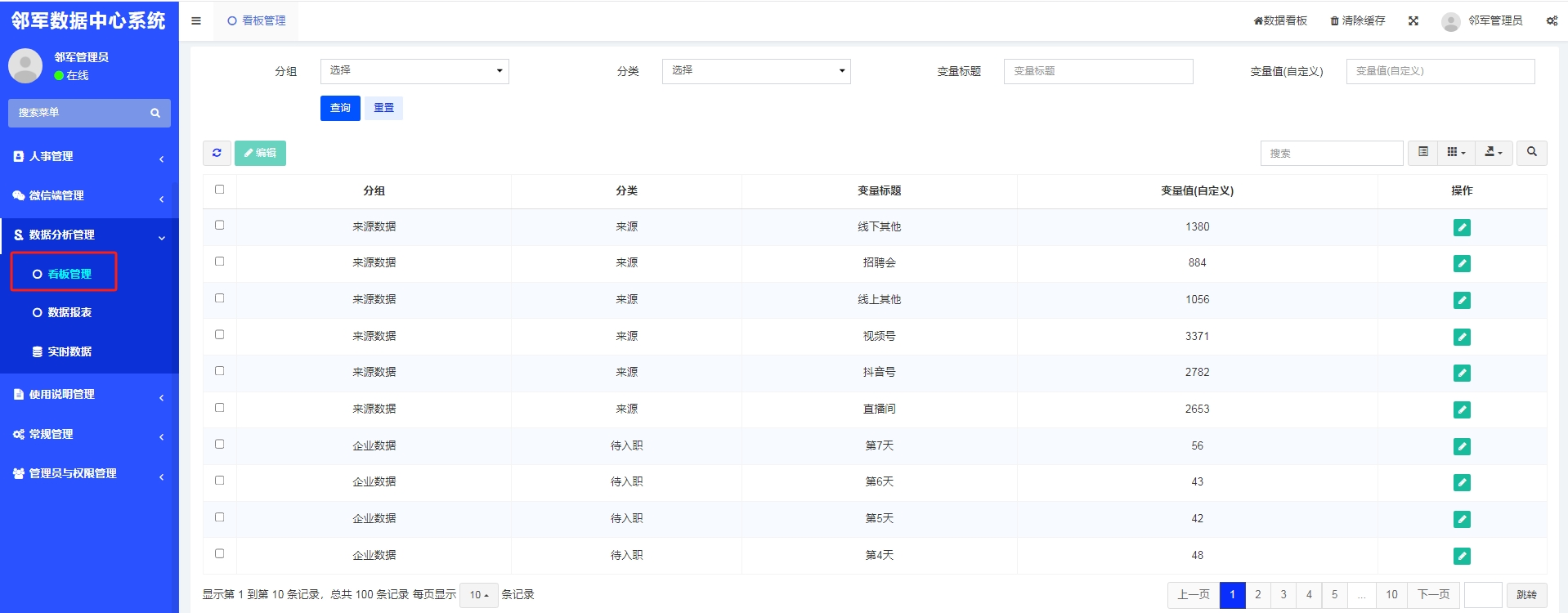
Task: Click the refresh table icon button
Action: point(217,153)
